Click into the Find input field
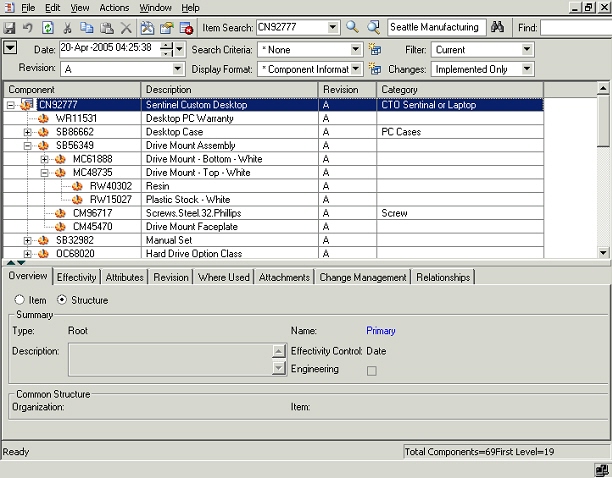612x478 pixels. (576, 27)
